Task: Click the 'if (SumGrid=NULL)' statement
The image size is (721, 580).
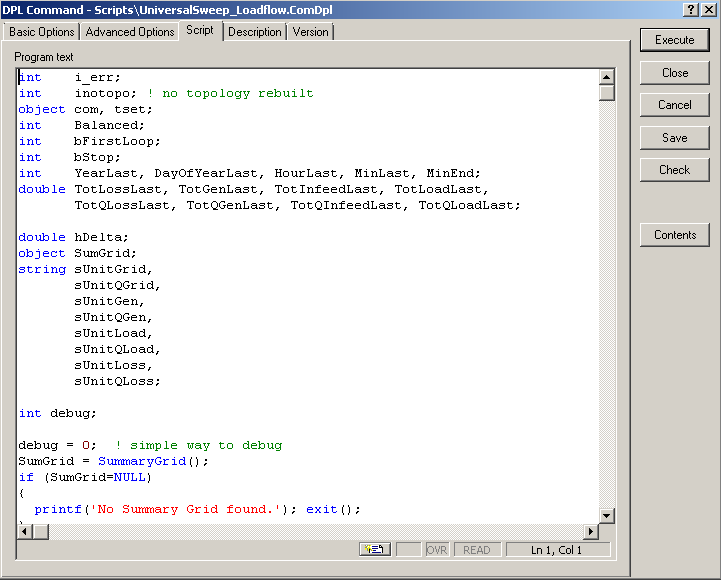Action: (x=85, y=477)
